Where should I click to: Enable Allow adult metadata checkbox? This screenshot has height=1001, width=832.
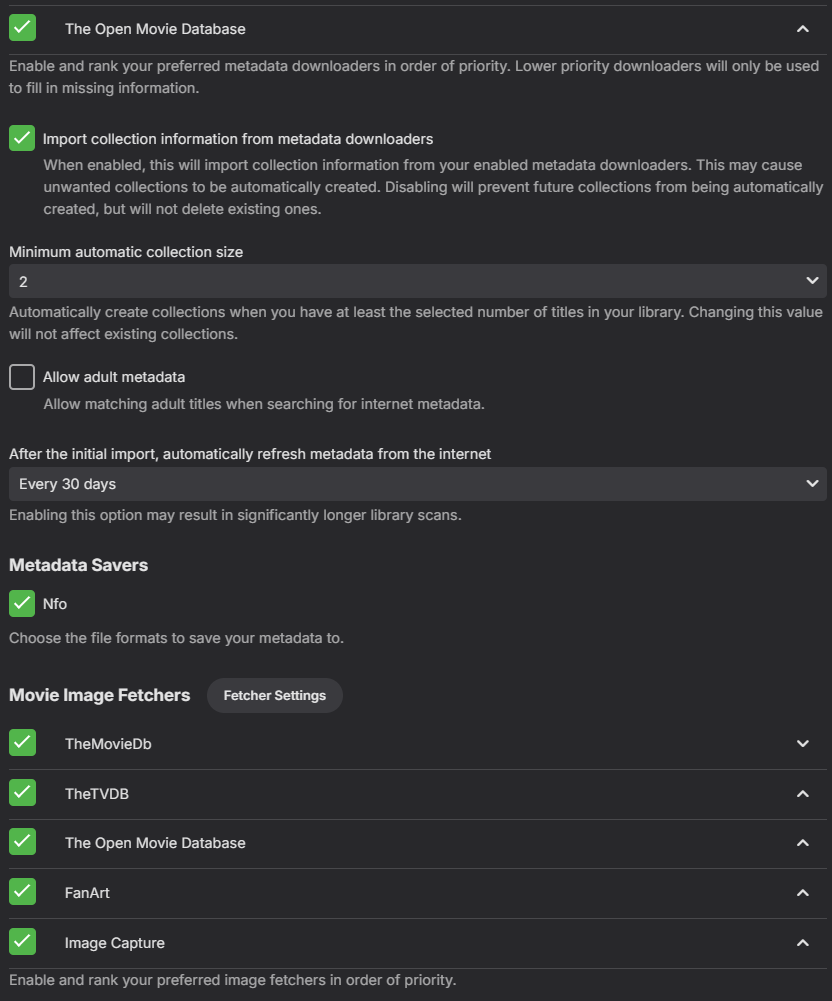(22, 377)
